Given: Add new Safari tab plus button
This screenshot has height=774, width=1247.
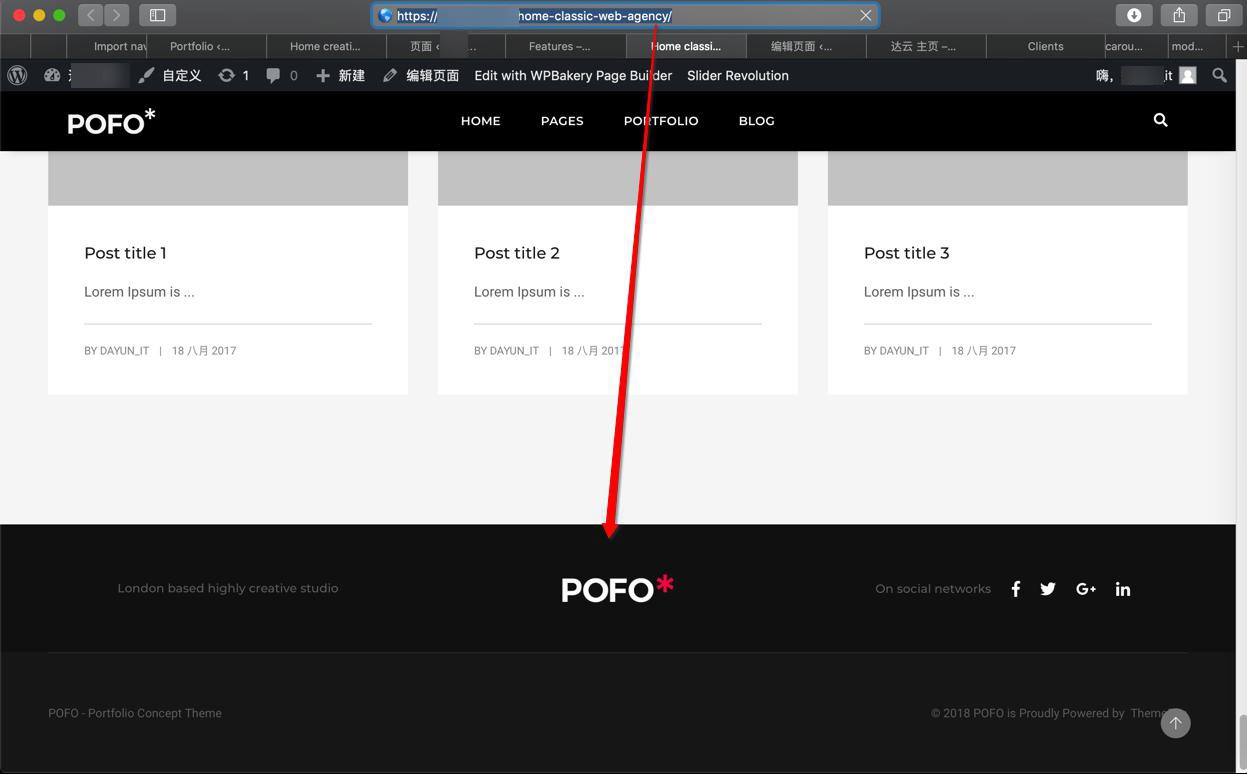Looking at the screenshot, I should [1238, 46].
